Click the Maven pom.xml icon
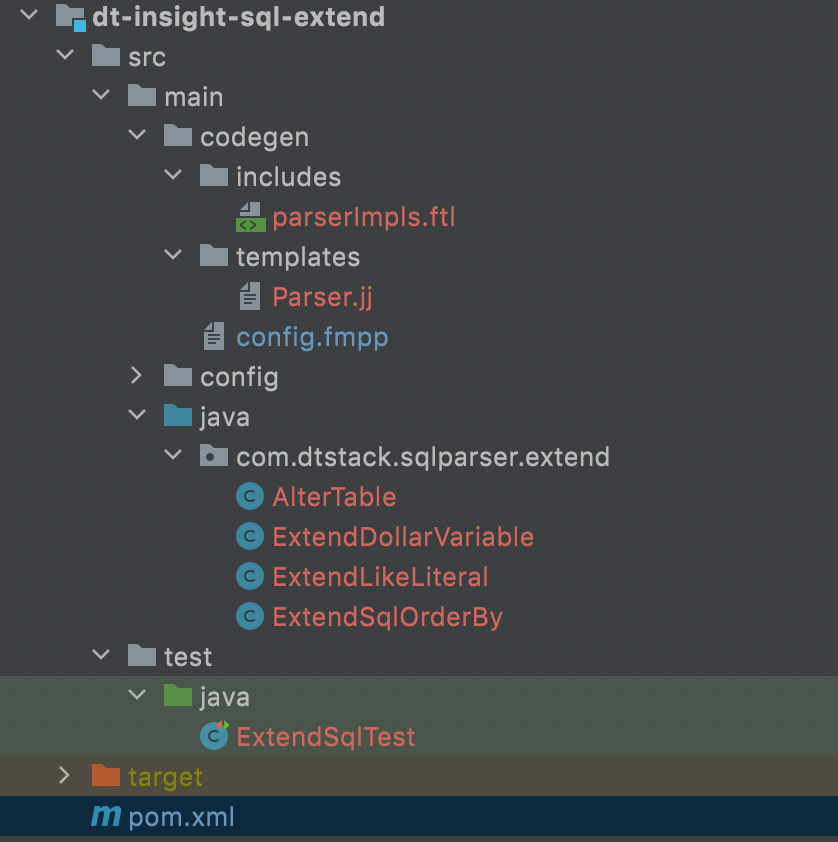The image size is (838, 842). [106, 816]
